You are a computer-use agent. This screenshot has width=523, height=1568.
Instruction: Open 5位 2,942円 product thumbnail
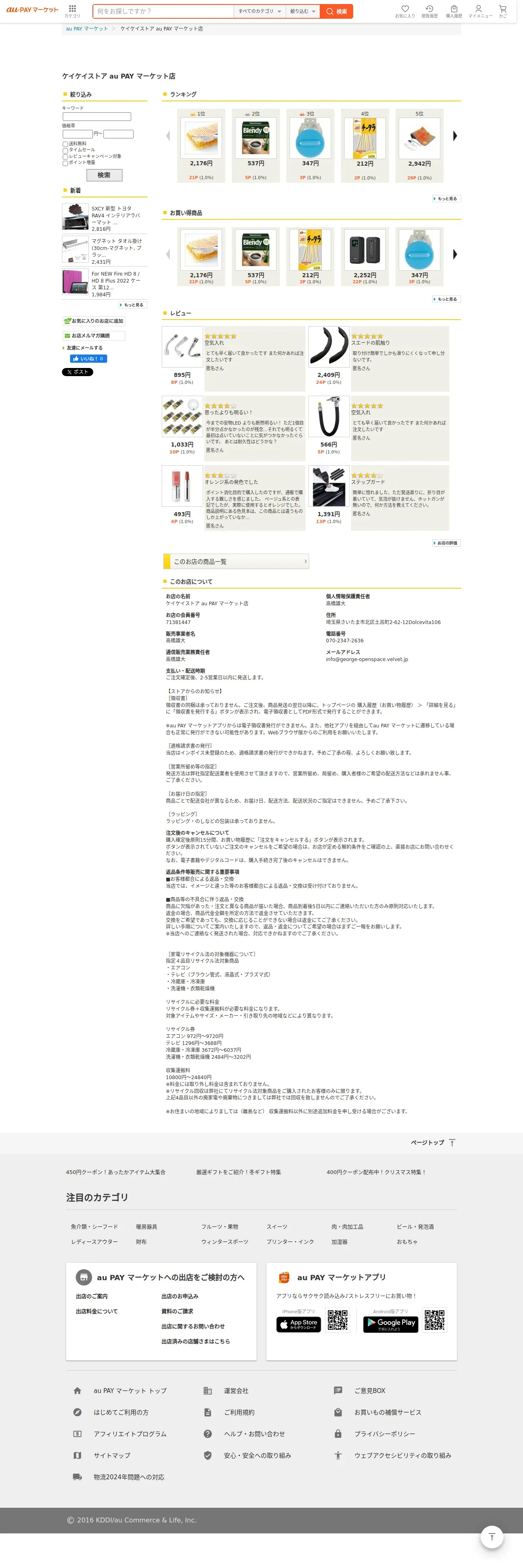coord(419,138)
